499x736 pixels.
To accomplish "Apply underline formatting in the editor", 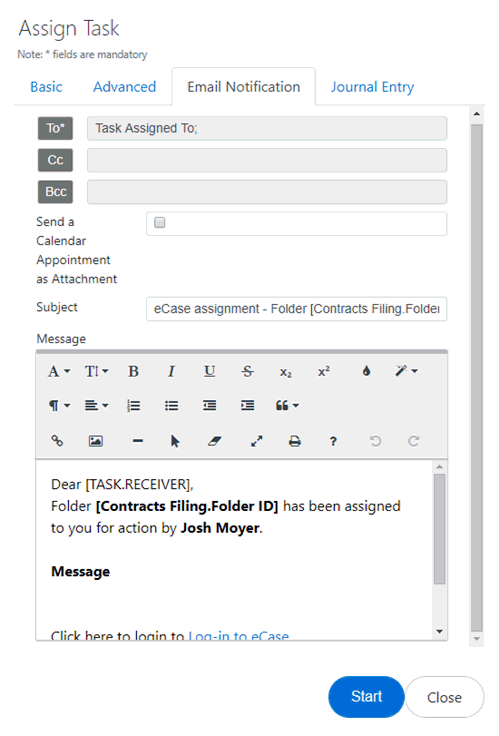I will coord(209,371).
